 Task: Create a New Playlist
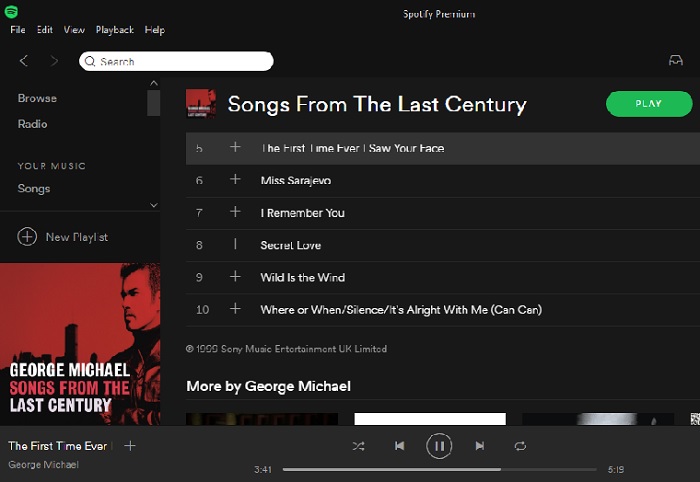[64, 237]
